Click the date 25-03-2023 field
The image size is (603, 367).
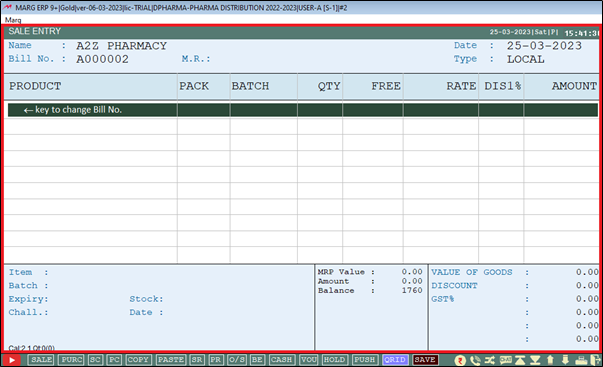tap(544, 46)
